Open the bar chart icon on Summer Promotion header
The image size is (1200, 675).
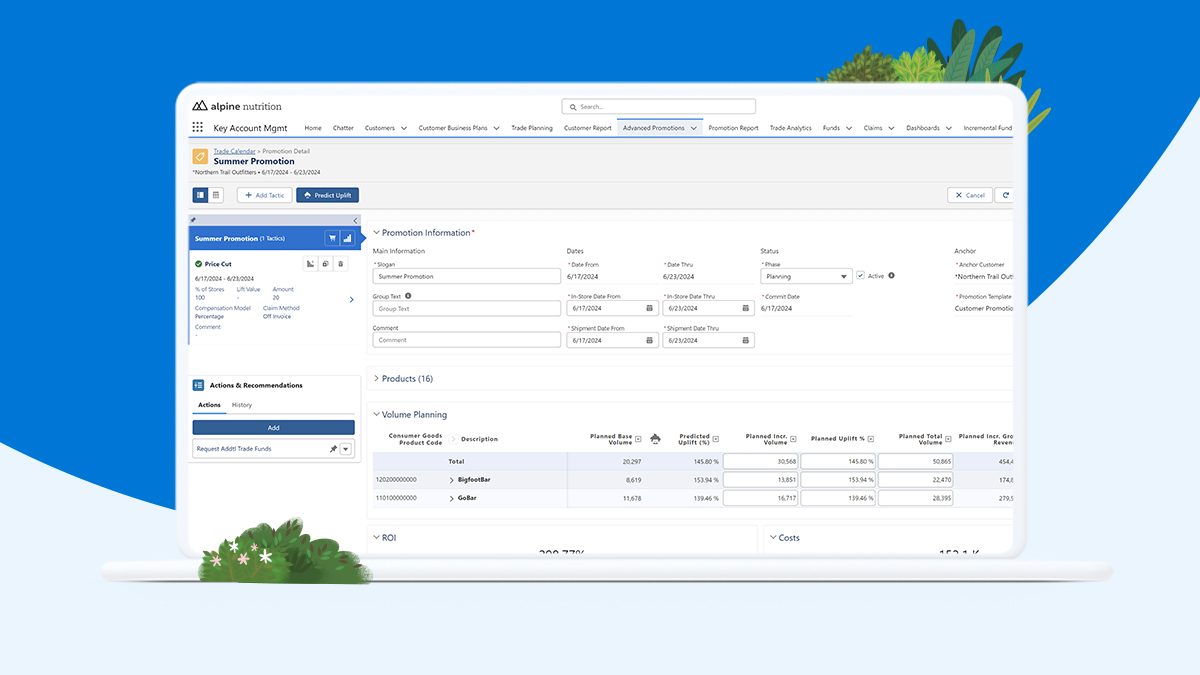tap(348, 238)
